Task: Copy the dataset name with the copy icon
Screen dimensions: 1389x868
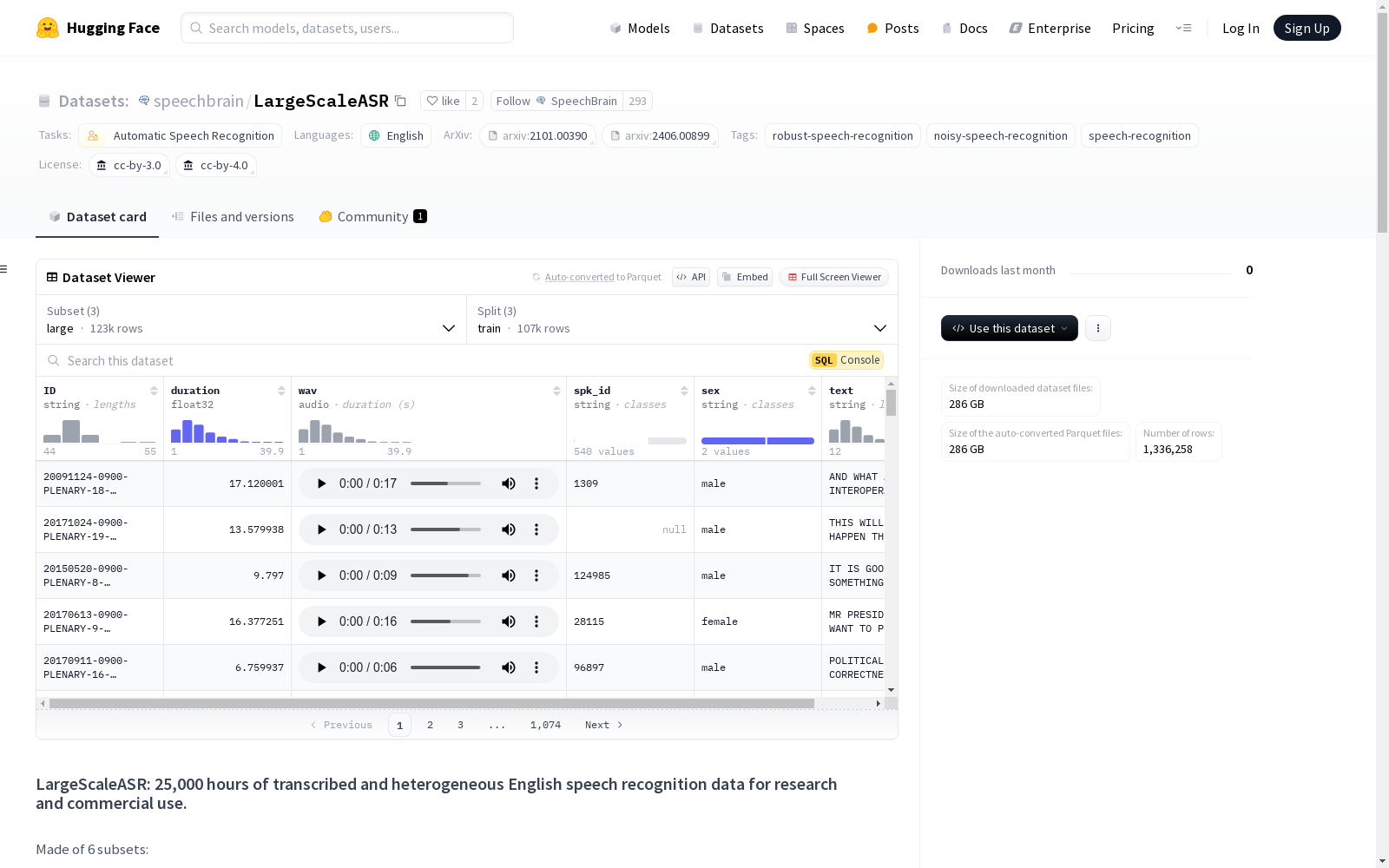Action: pyautogui.click(x=400, y=101)
